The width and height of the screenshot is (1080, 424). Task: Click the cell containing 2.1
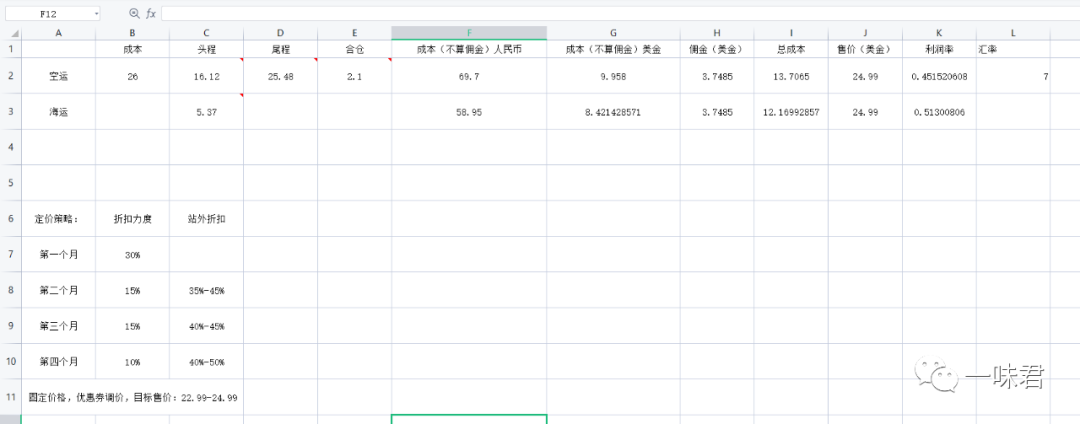pyautogui.click(x=354, y=76)
